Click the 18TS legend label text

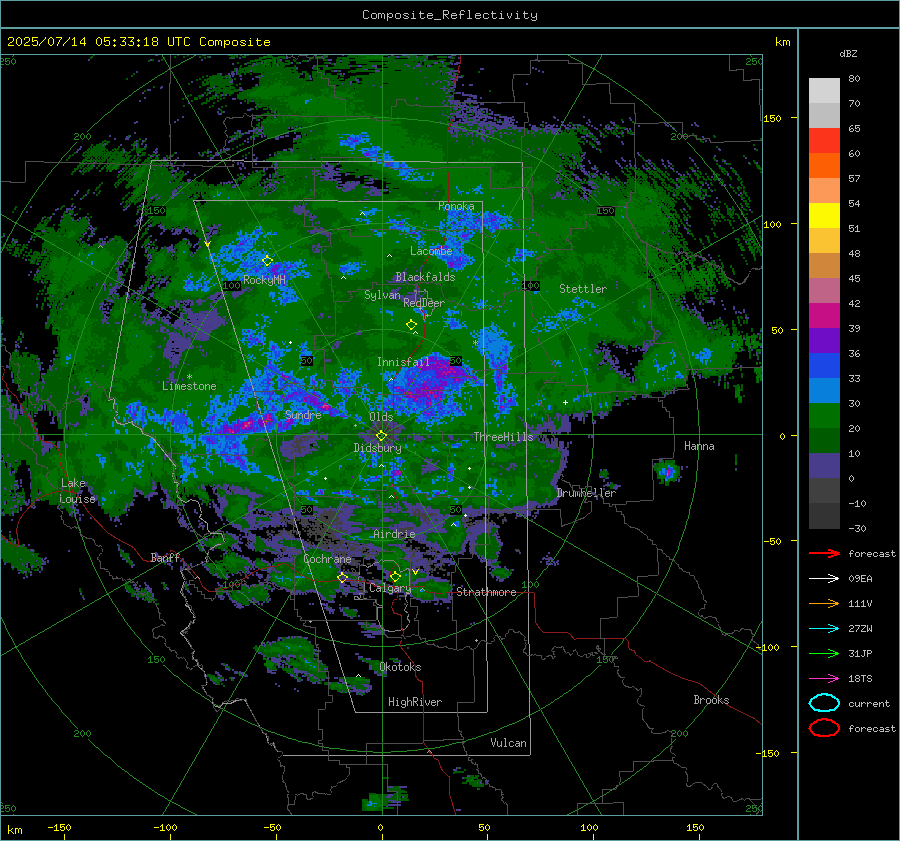860,679
